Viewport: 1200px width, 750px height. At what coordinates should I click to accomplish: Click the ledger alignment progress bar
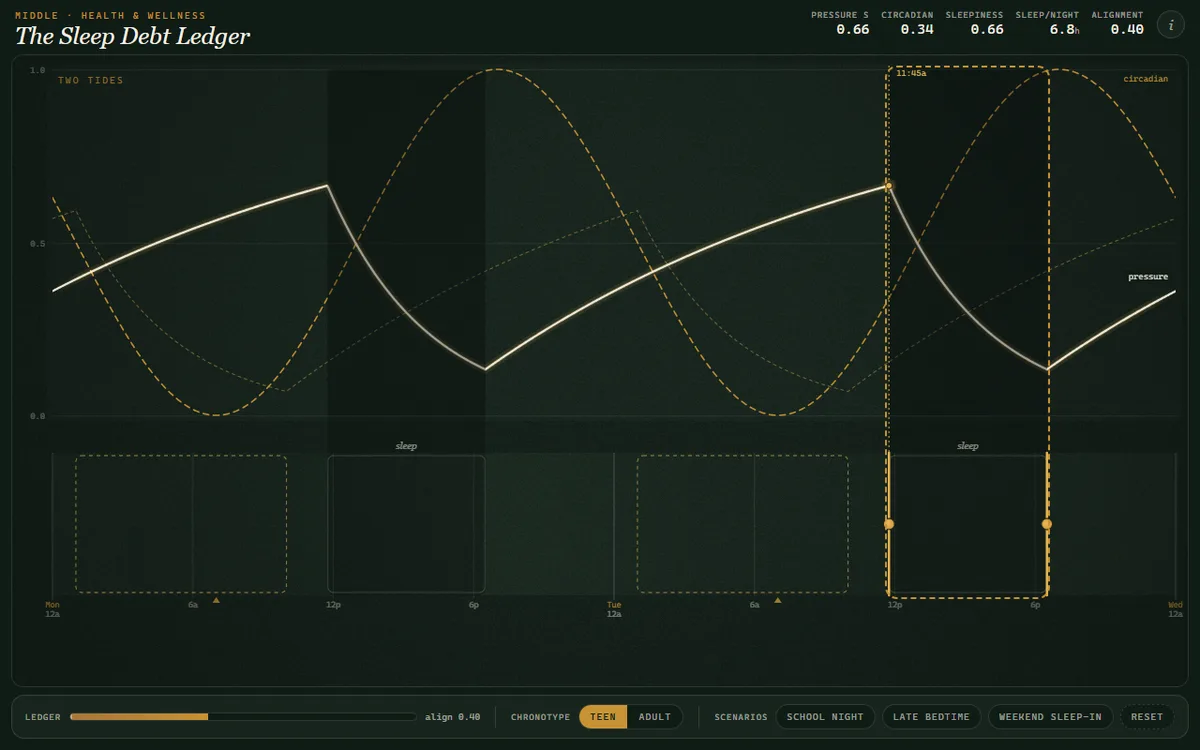pos(243,717)
